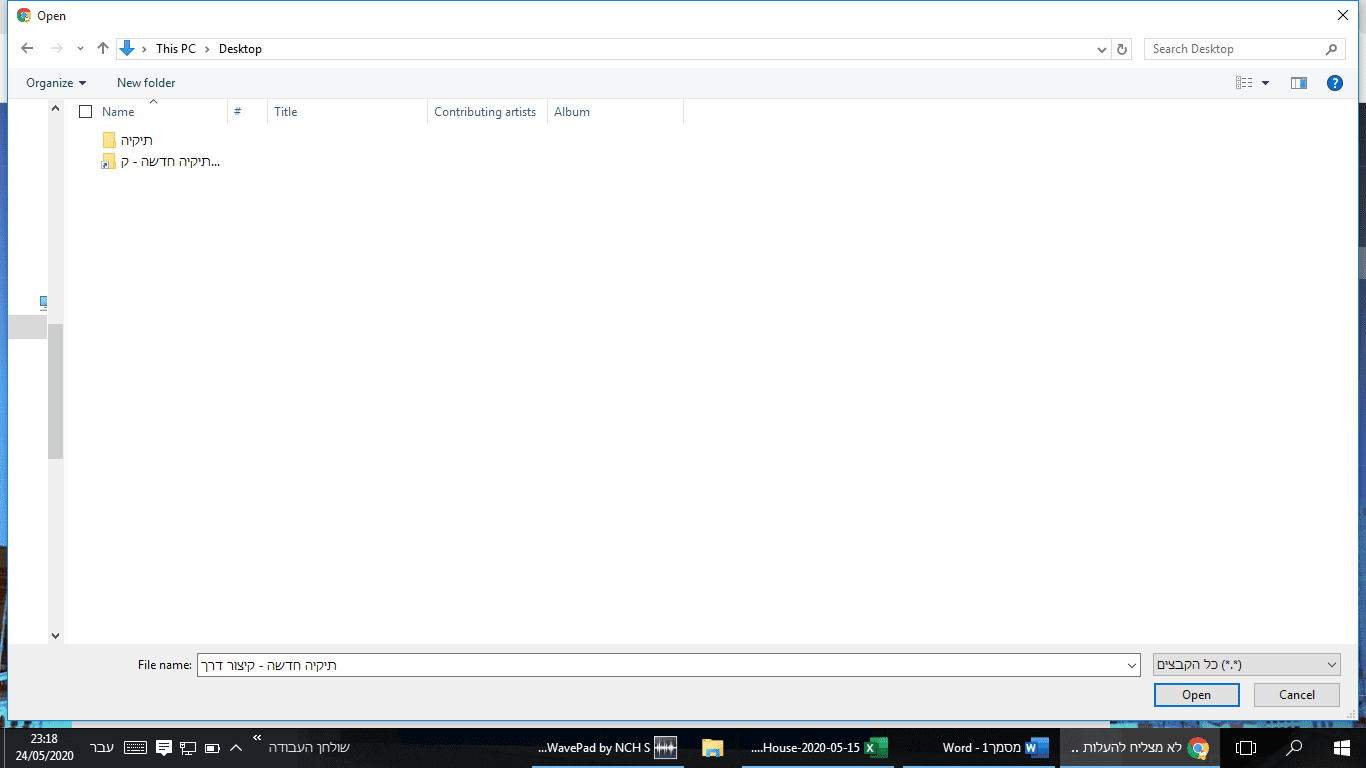Select the תיקיה folder icon
This screenshot has width=1366, height=768.
[109, 140]
